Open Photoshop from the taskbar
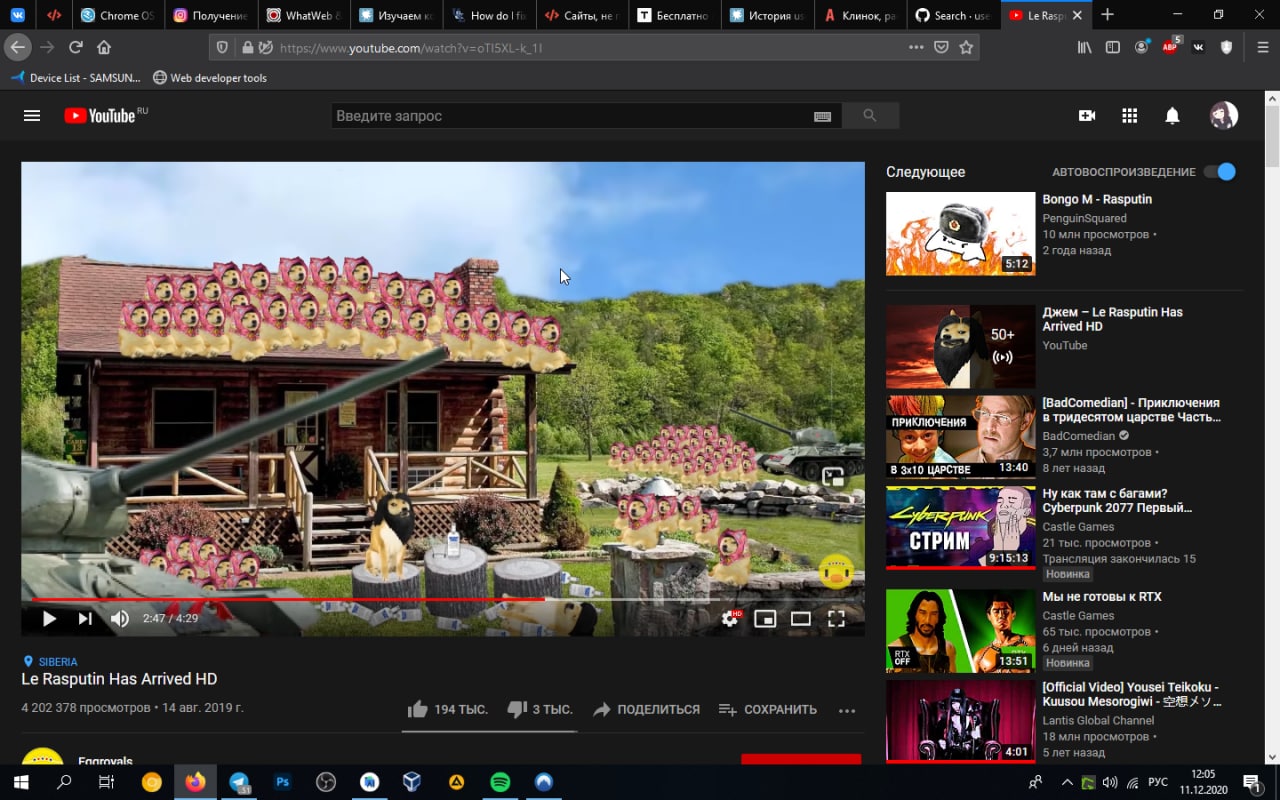The image size is (1280, 800). (x=282, y=782)
